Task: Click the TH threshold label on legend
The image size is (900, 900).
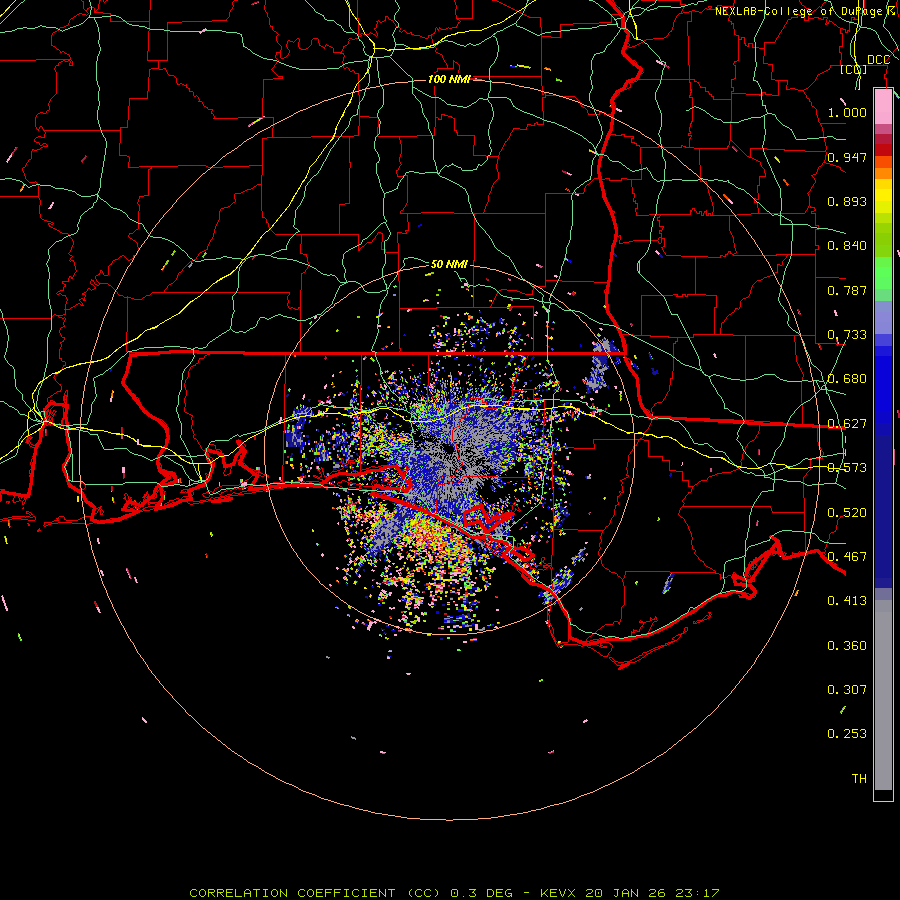Action: pos(859,779)
